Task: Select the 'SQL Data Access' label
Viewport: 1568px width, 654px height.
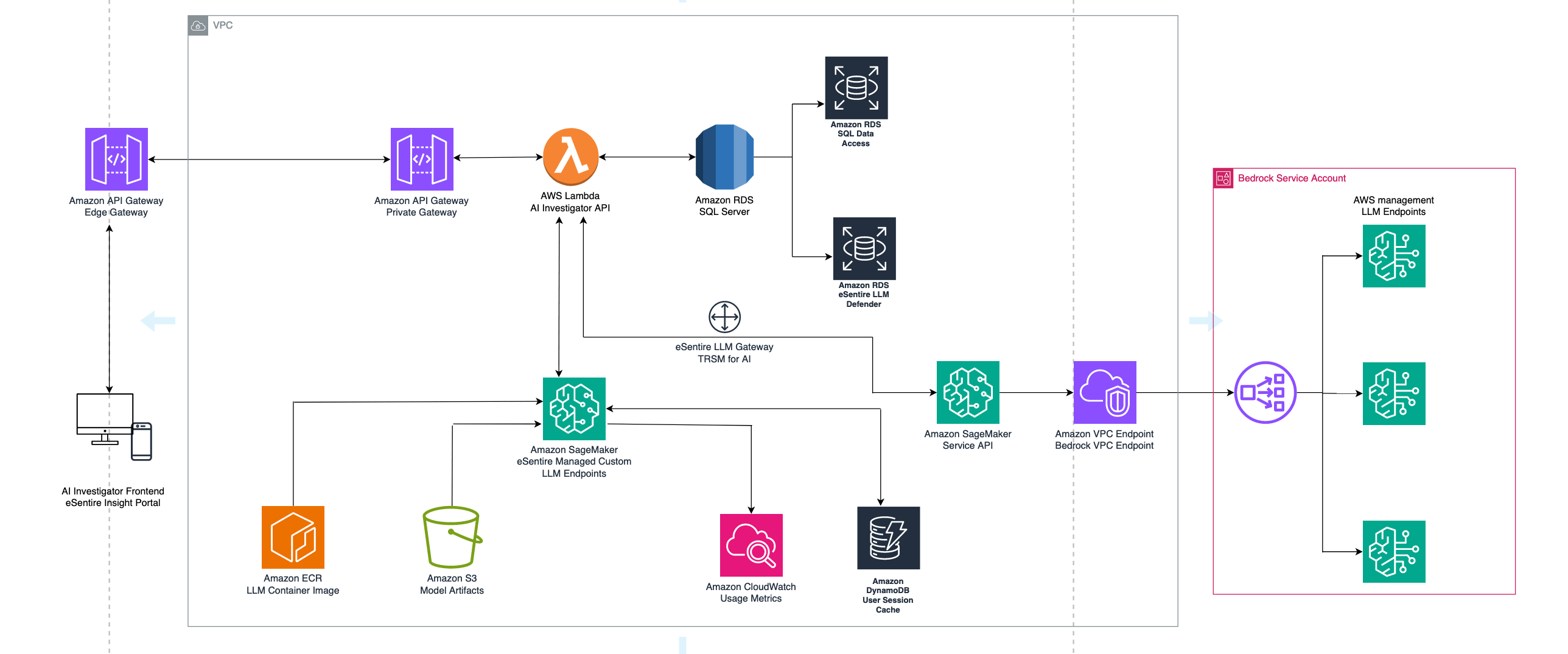Action: click(x=856, y=139)
